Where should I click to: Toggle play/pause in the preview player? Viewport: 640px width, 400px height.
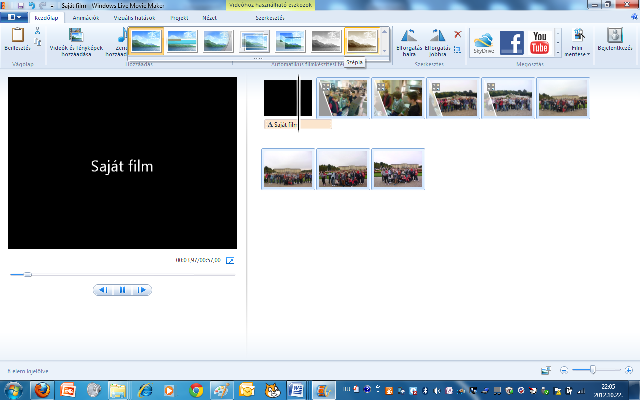pyautogui.click(x=122, y=290)
